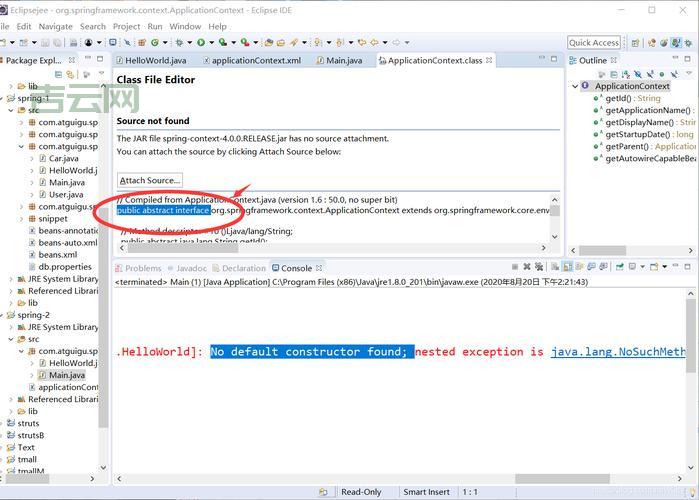Open the Project menu
Image resolution: width=699 pixels, height=500 pixels.
tap(126, 26)
